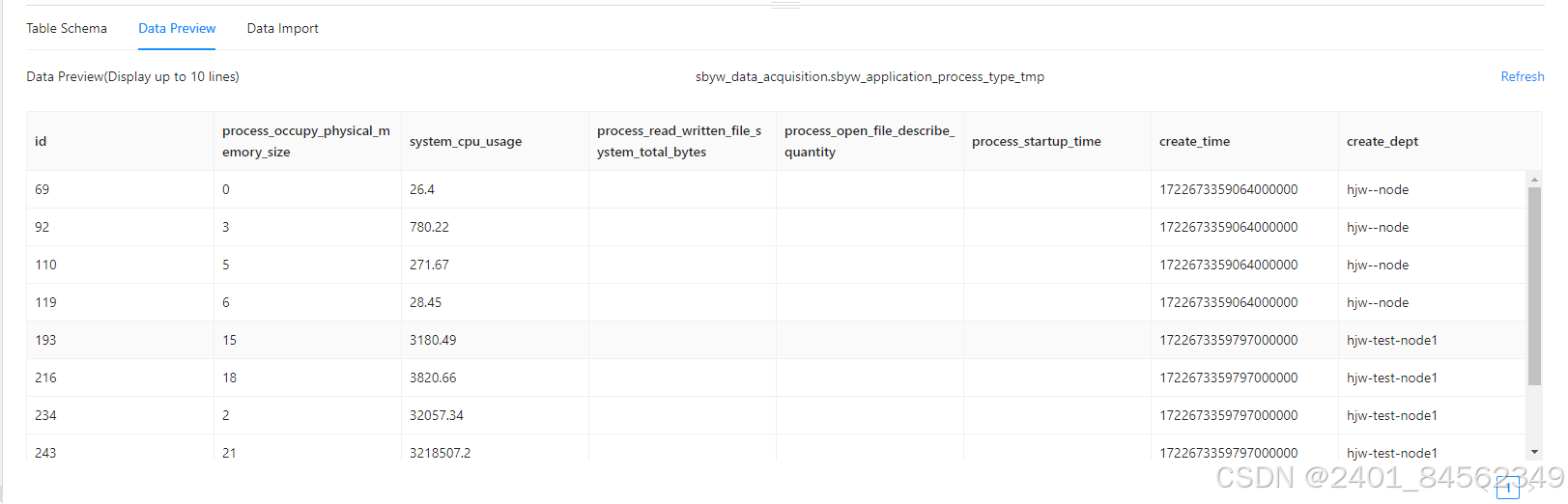Click the process_occupy_physical_memory_size column header
1568x504 pixels.
point(305,142)
